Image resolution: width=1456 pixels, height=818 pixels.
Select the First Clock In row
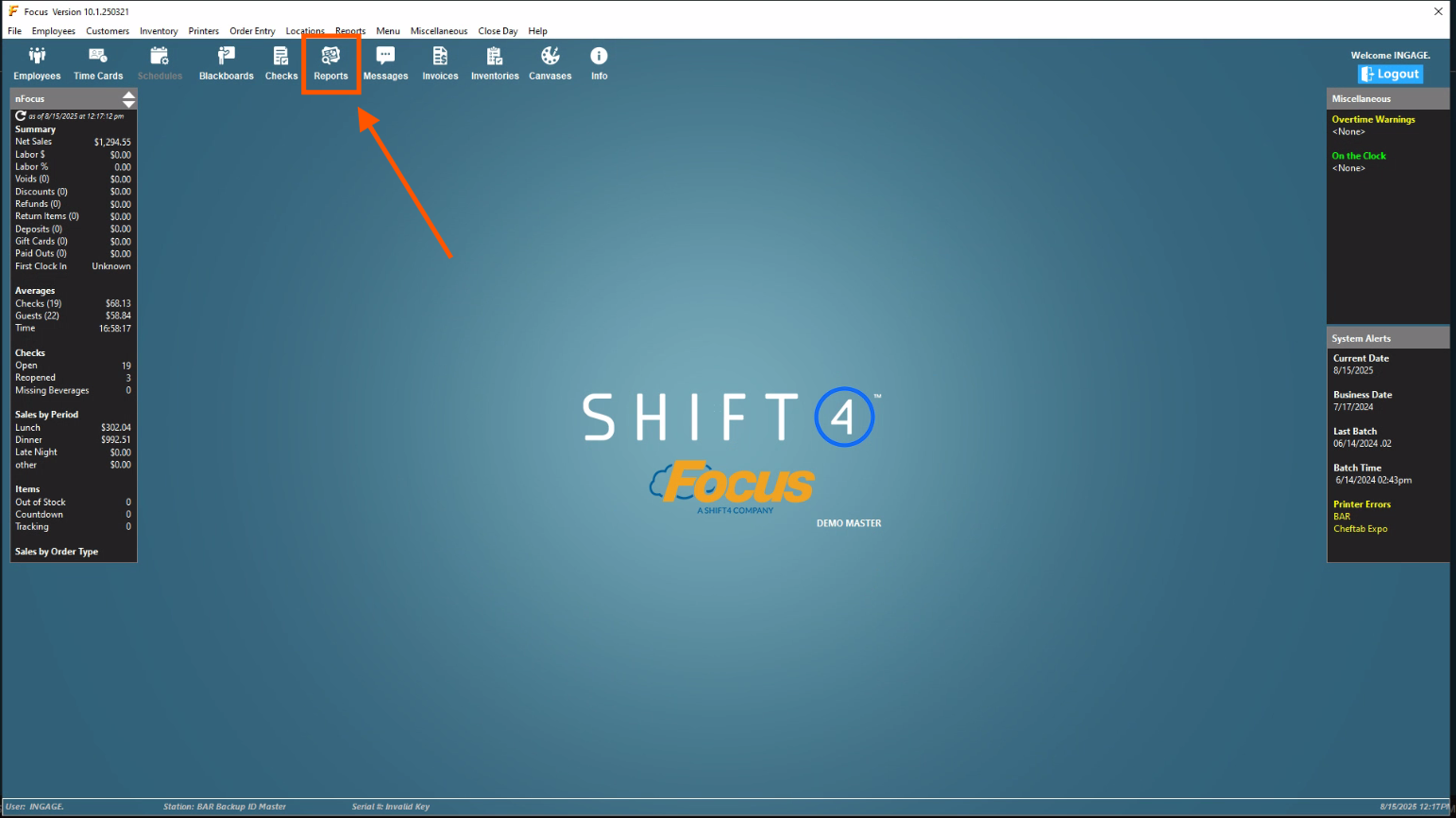(x=73, y=266)
